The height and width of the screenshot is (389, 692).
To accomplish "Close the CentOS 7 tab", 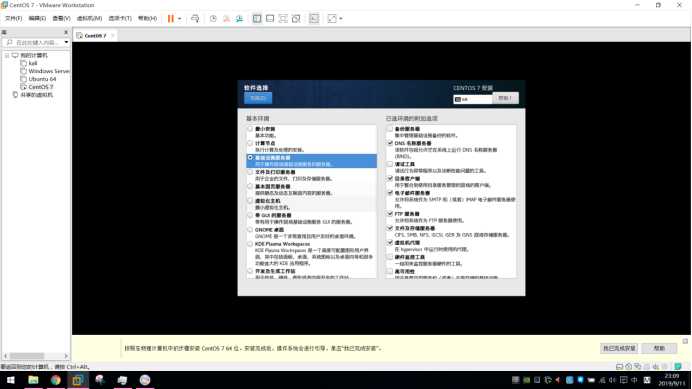I will 113,35.
